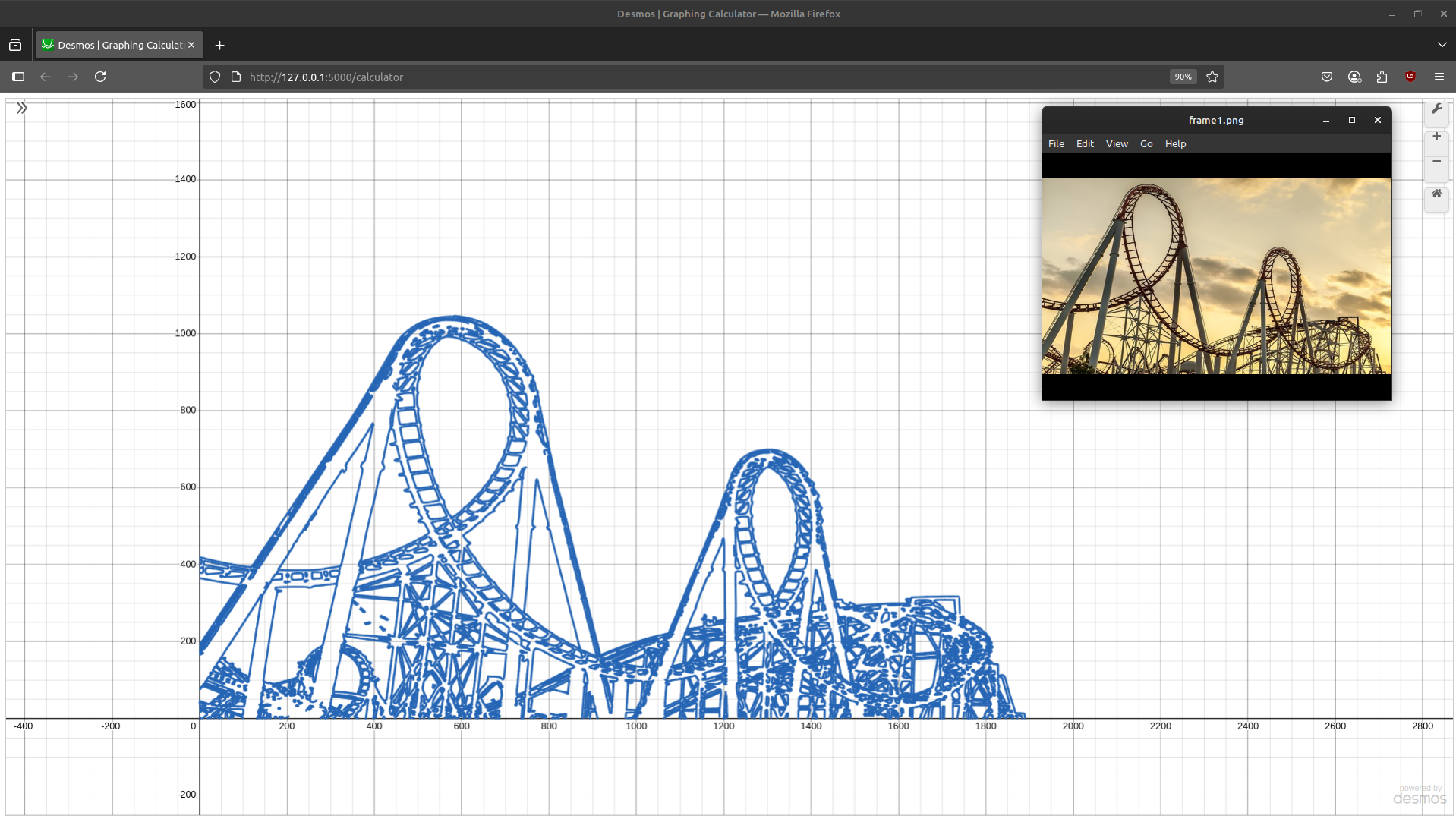Save page to Pocket

click(x=1327, y=77)
